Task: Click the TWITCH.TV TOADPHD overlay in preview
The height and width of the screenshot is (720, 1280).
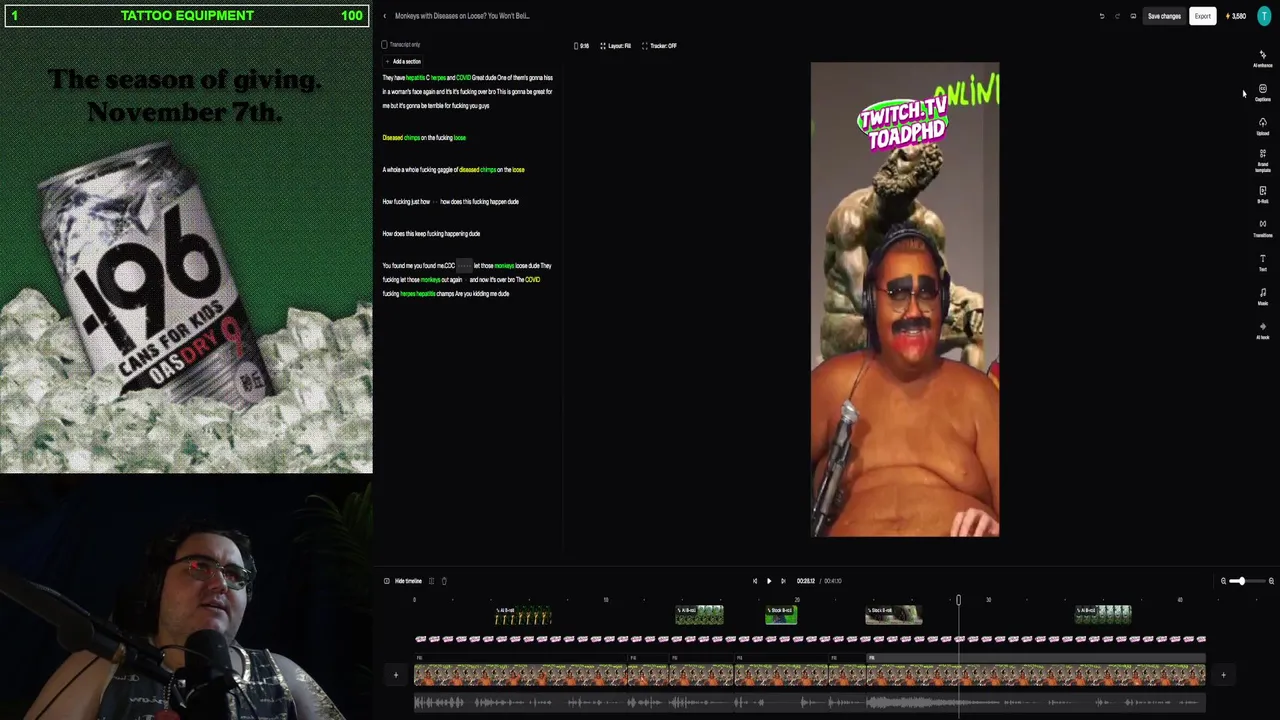Action: (902, 124)
